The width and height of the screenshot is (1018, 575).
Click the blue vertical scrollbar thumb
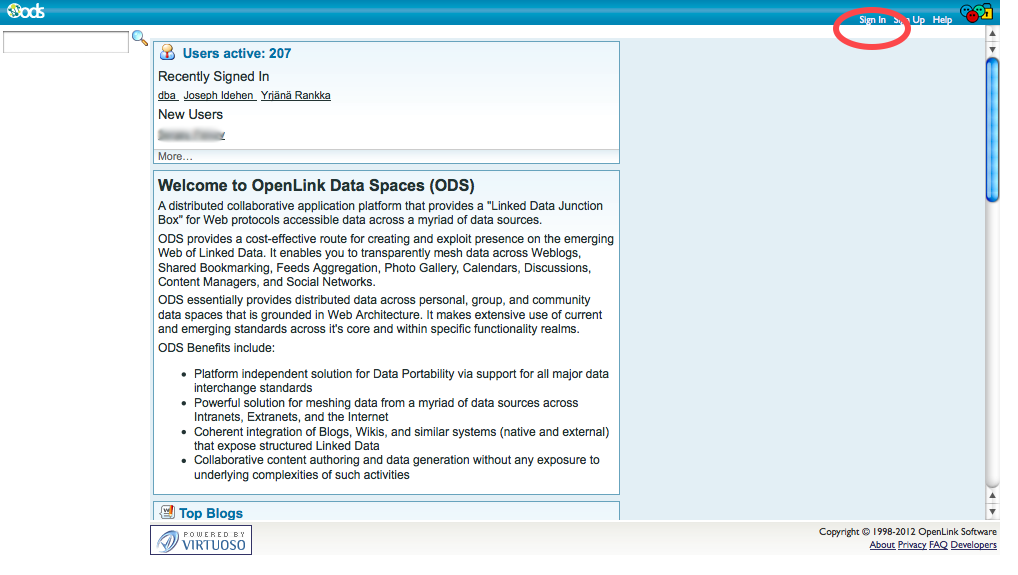pyautogui.click(x=992, y=130)
